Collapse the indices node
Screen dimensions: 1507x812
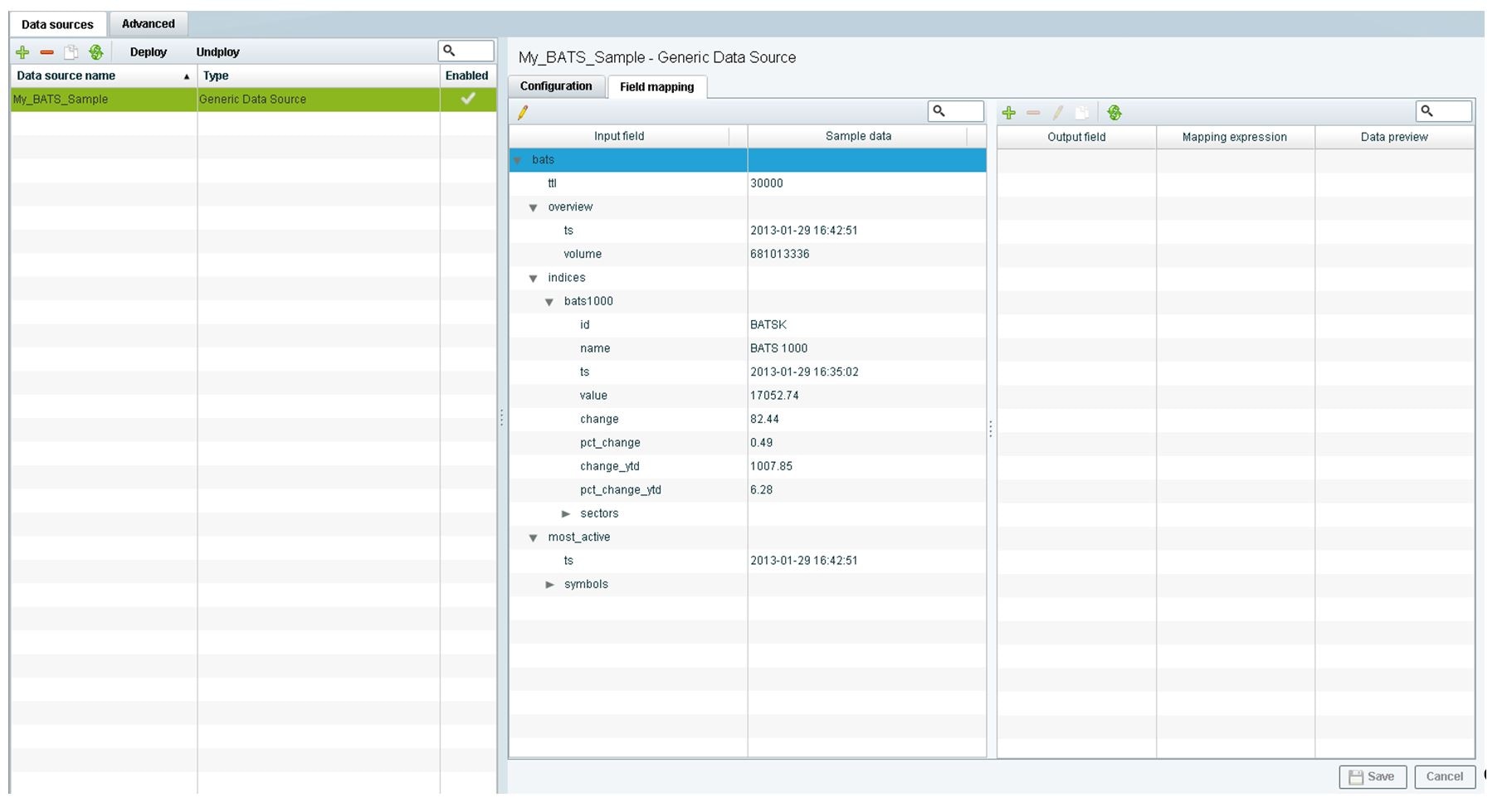coord(534,278)
